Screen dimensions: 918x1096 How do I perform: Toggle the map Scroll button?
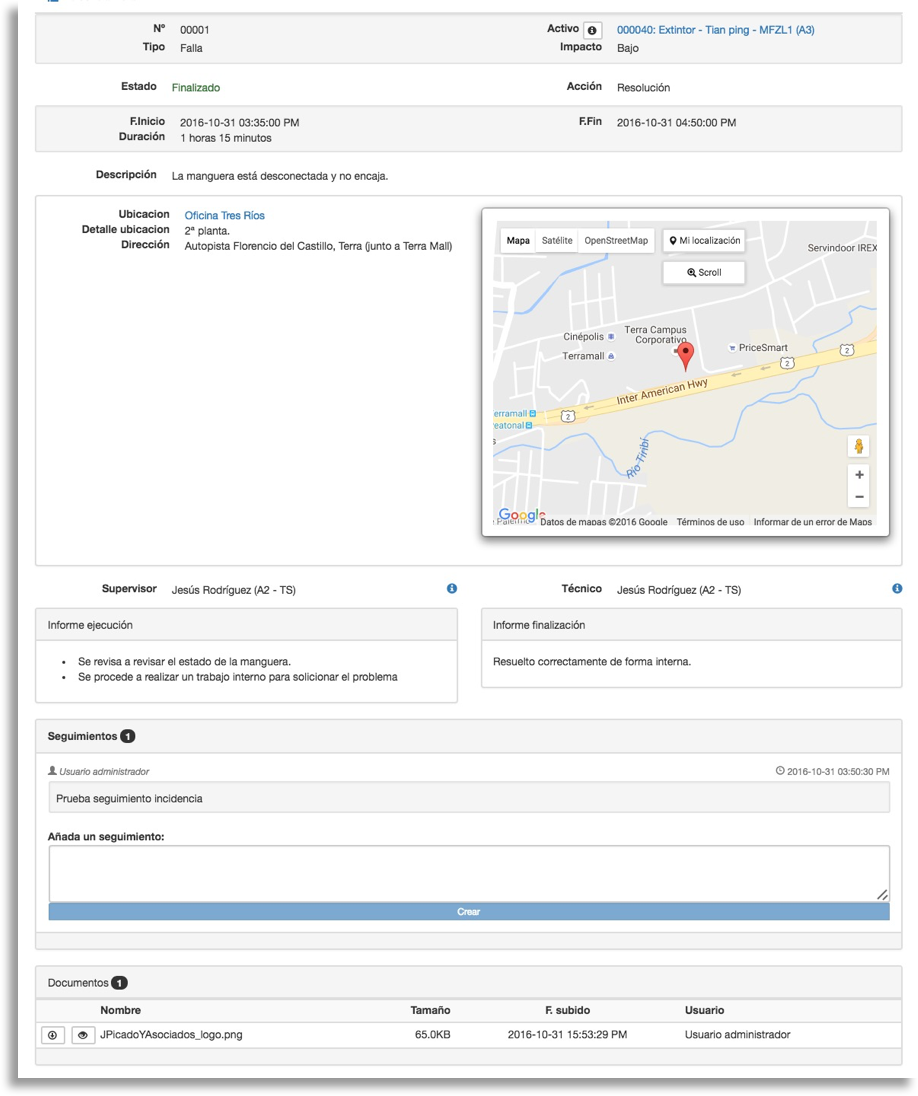pyautogui.click(x=703, y=272)
